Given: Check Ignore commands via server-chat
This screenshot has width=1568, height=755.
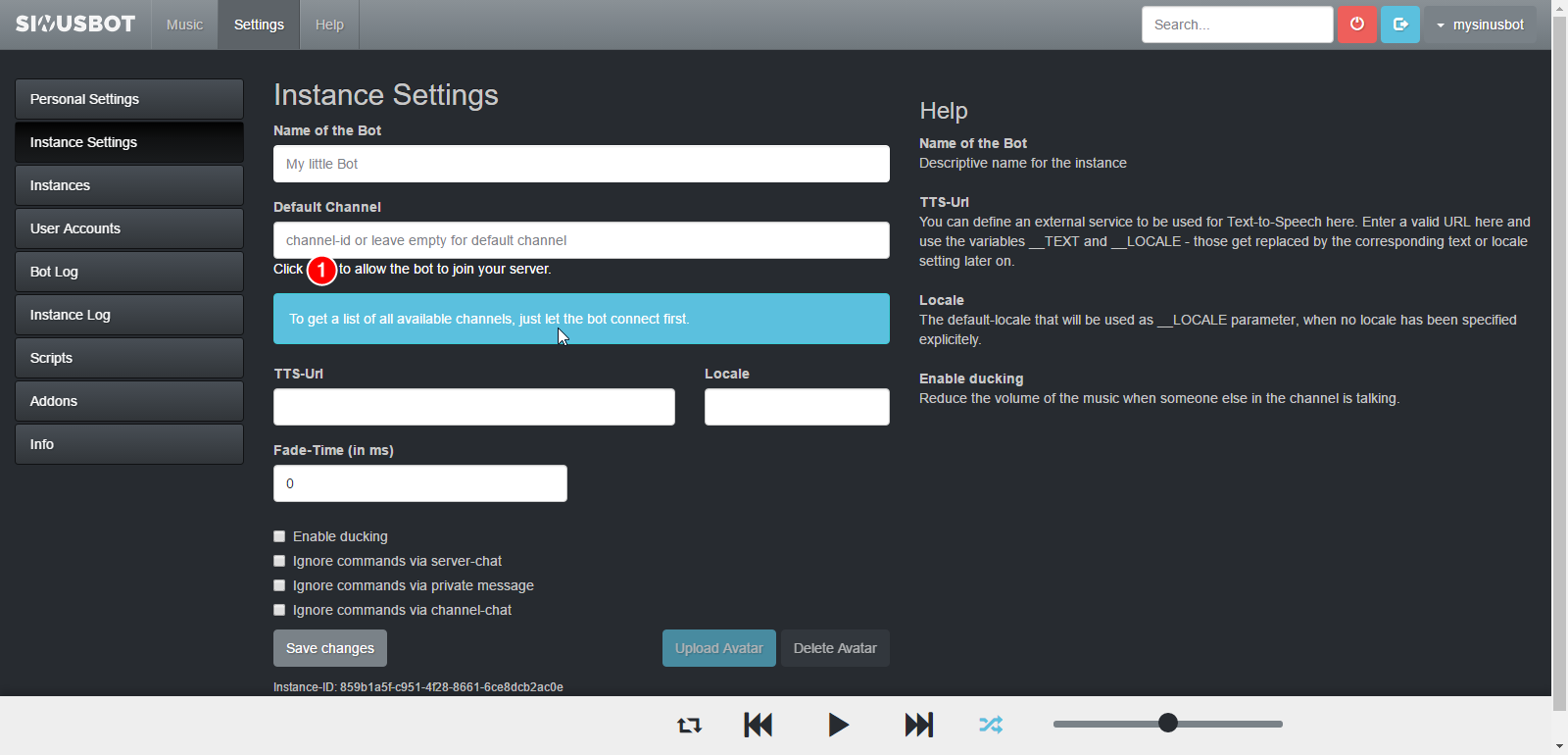Looking at the screenshot, I should [279, 561].
